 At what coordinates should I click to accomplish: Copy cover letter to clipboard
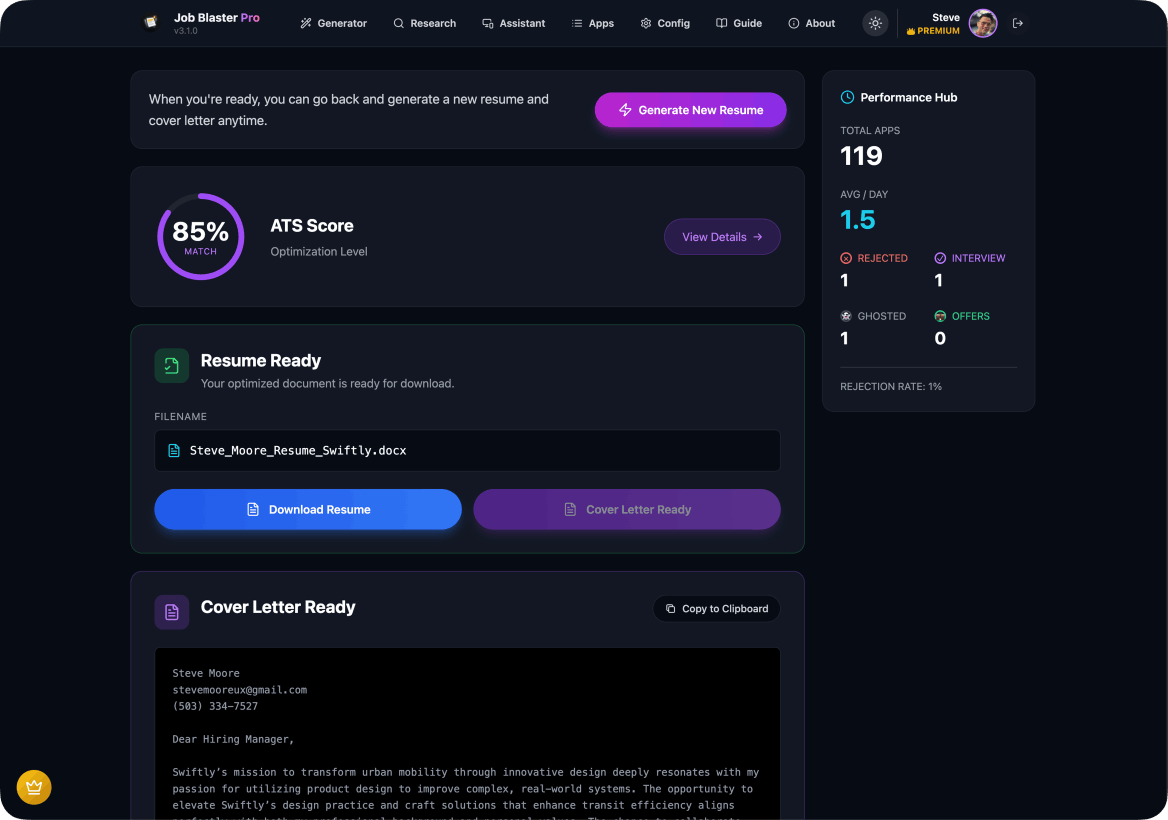click(x=716, y=608)
